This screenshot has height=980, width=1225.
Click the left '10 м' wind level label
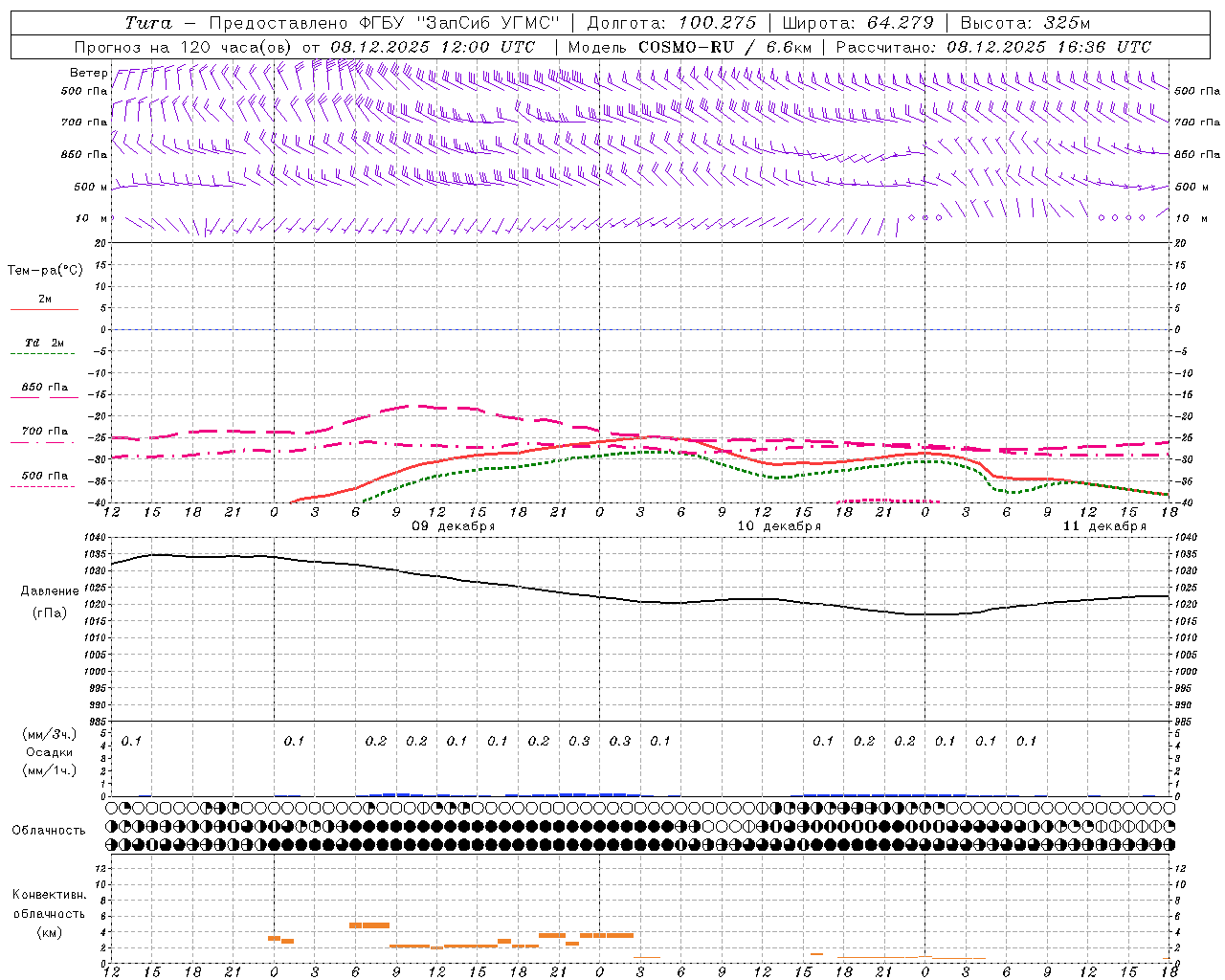click(92, 218)
